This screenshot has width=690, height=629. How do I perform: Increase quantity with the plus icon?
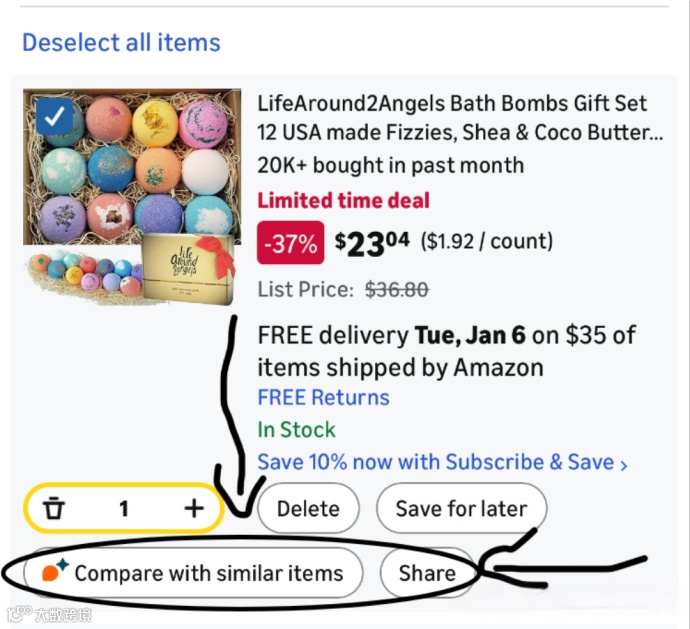pos(194,509)
